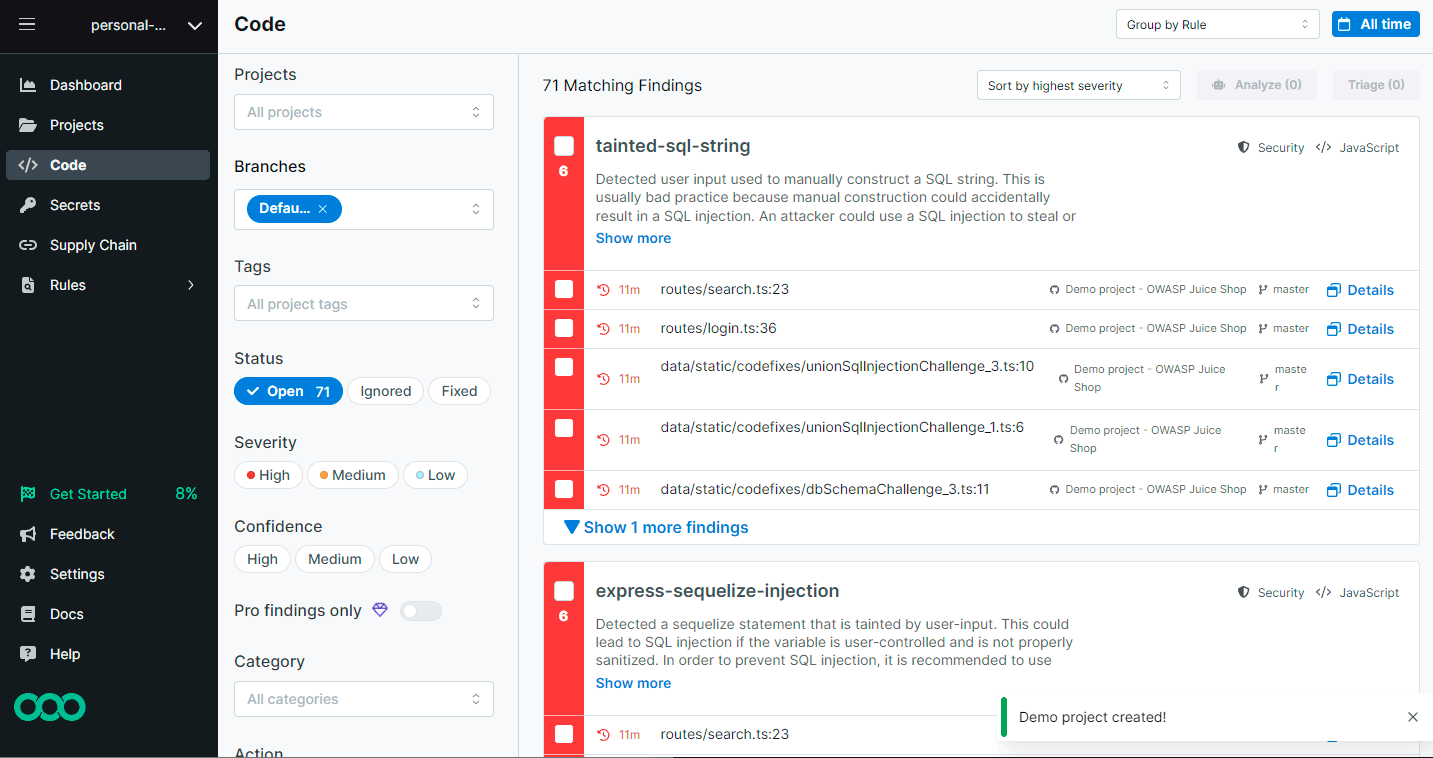
Task: Open Sort by highest severity dropdown
Action: [x=1078, y=85]
